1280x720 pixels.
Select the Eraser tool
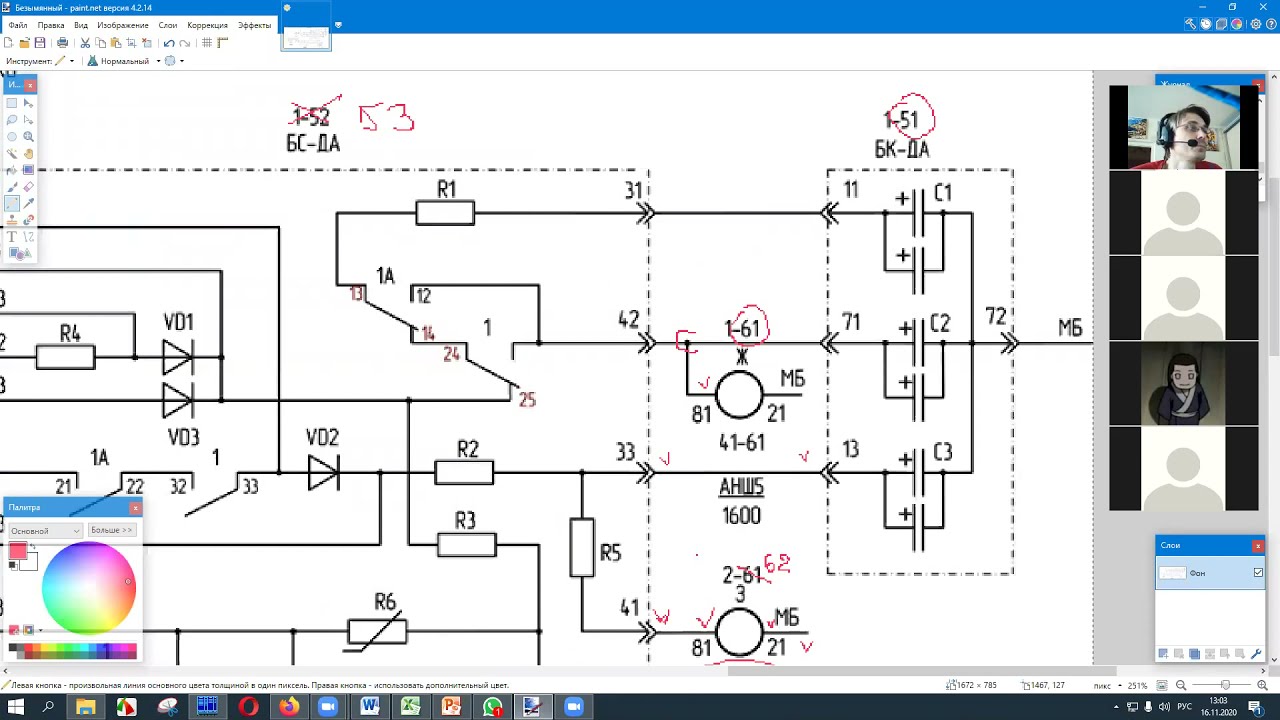click(x=28, y=187)
